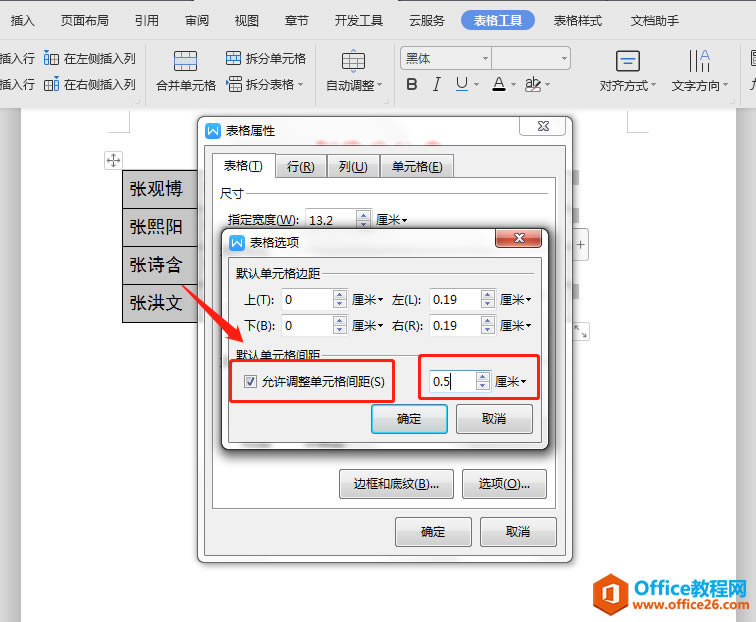The image size is (756, 622).
Task: Toggle Bold formatting
Action: click(412, 84)
